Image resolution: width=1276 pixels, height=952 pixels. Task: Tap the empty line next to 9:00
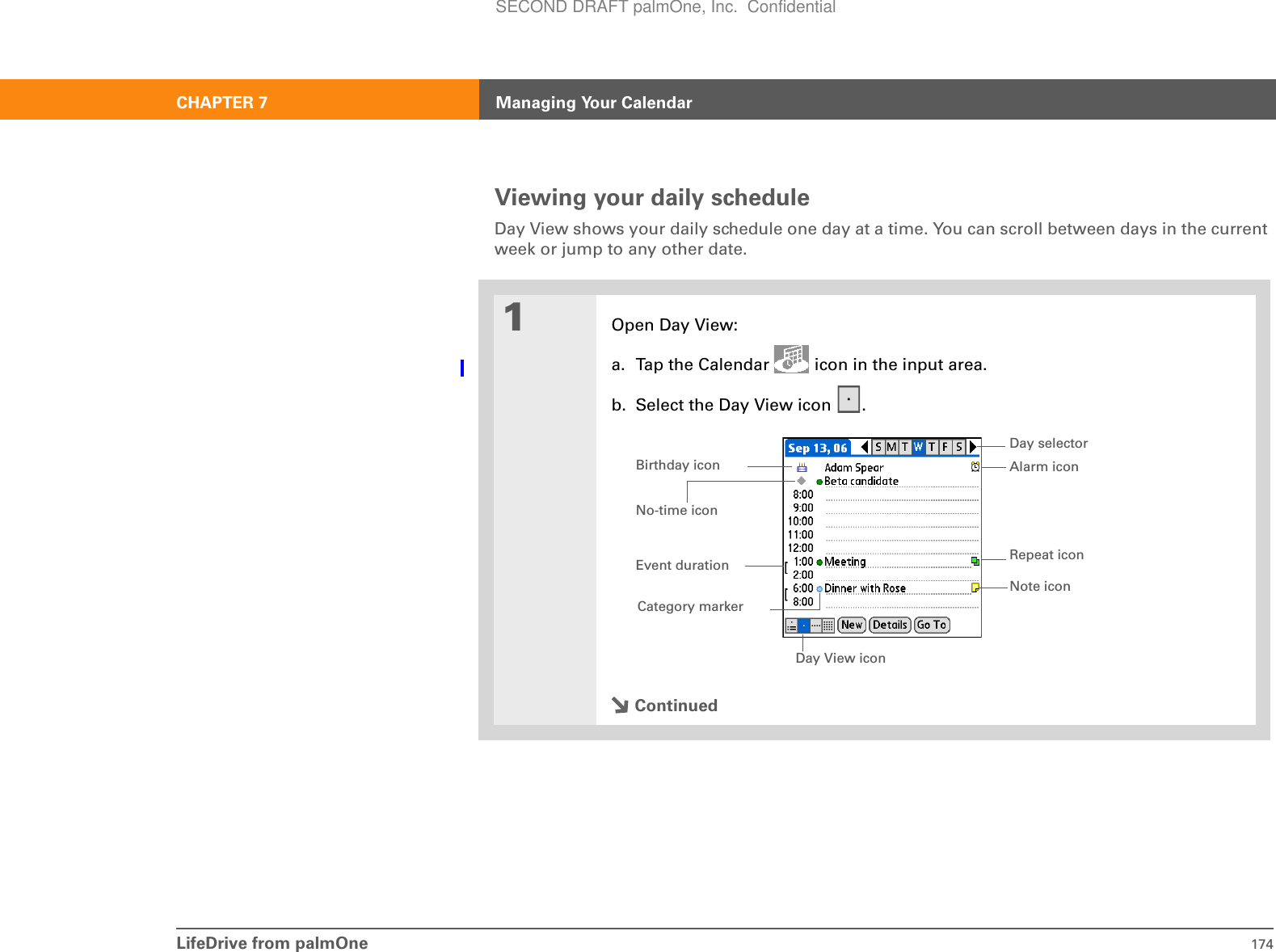pyautogui.click(x=902, y=508)
